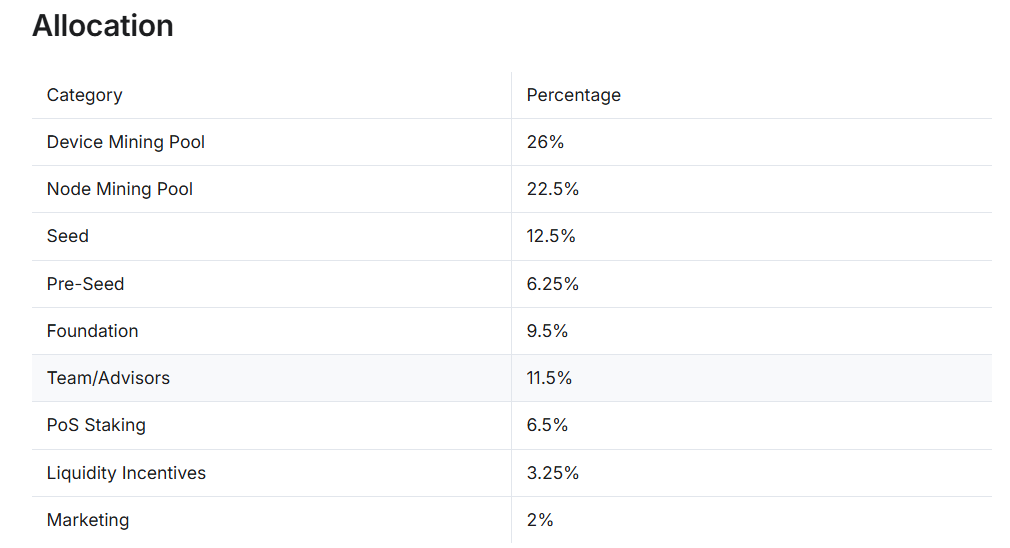Select the Seed category cell
The height and width of the screenshot is (548, 1010).
click(68, 236)
